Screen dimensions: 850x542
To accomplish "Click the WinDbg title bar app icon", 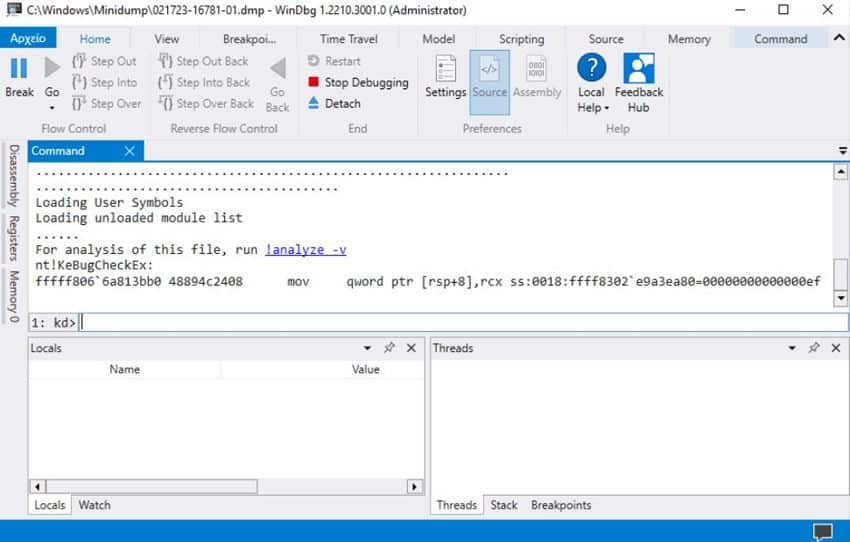I will 13,9.
